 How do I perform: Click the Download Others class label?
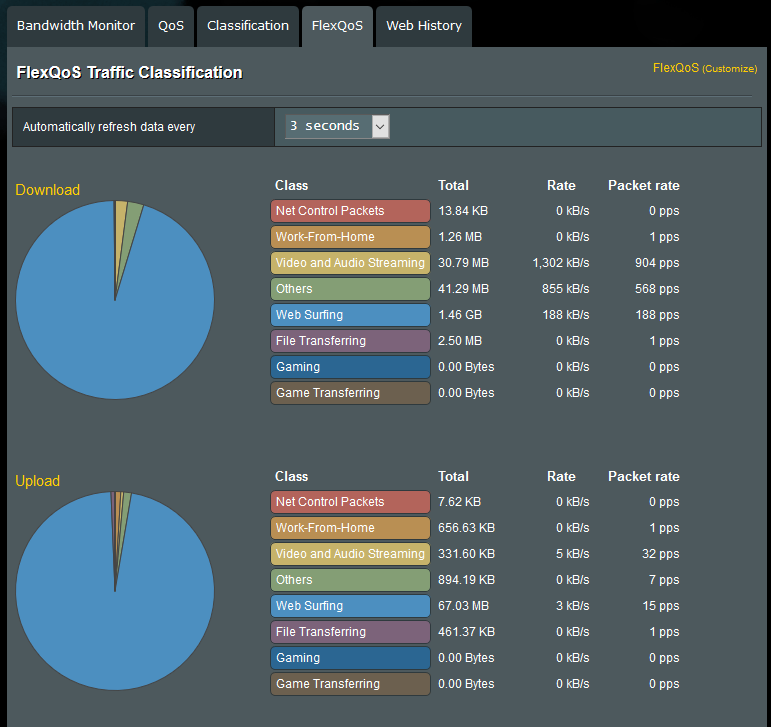350,289
